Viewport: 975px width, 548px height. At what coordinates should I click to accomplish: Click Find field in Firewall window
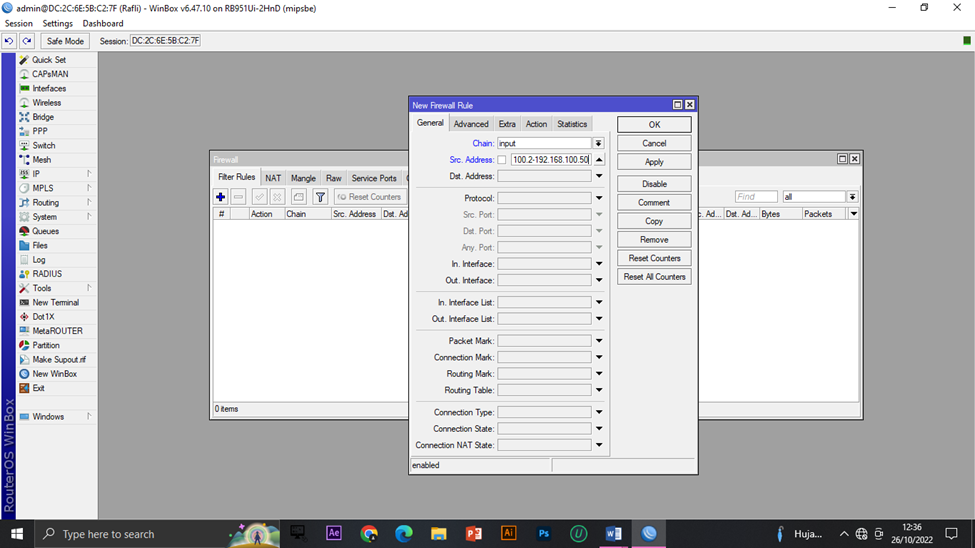[756, 197]
